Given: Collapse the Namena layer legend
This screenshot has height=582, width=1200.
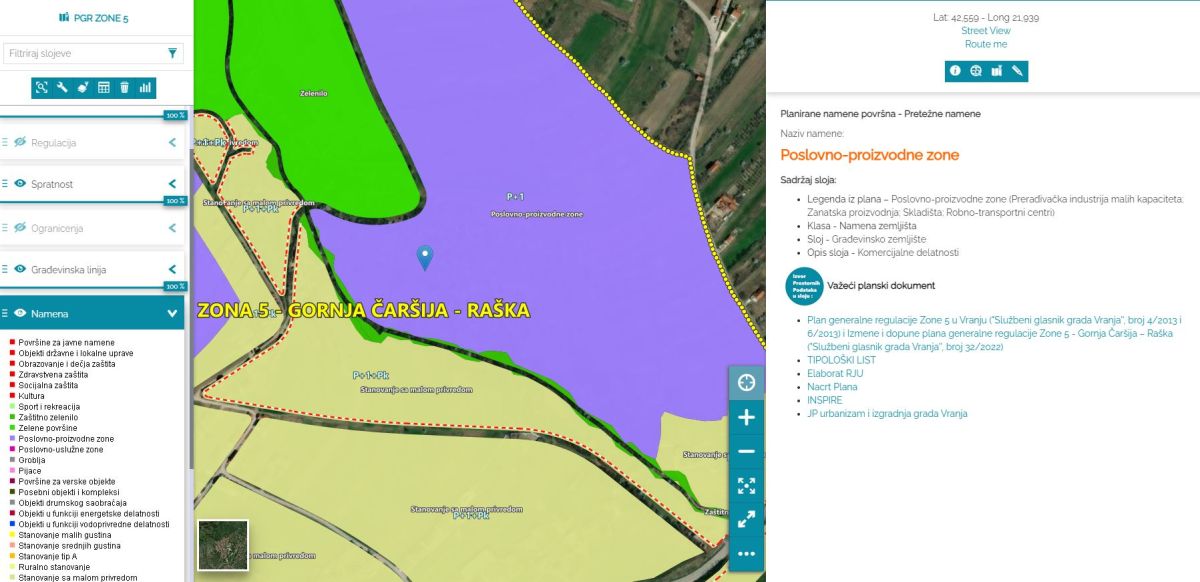Looking at the screenshot, I should point(172,314).
